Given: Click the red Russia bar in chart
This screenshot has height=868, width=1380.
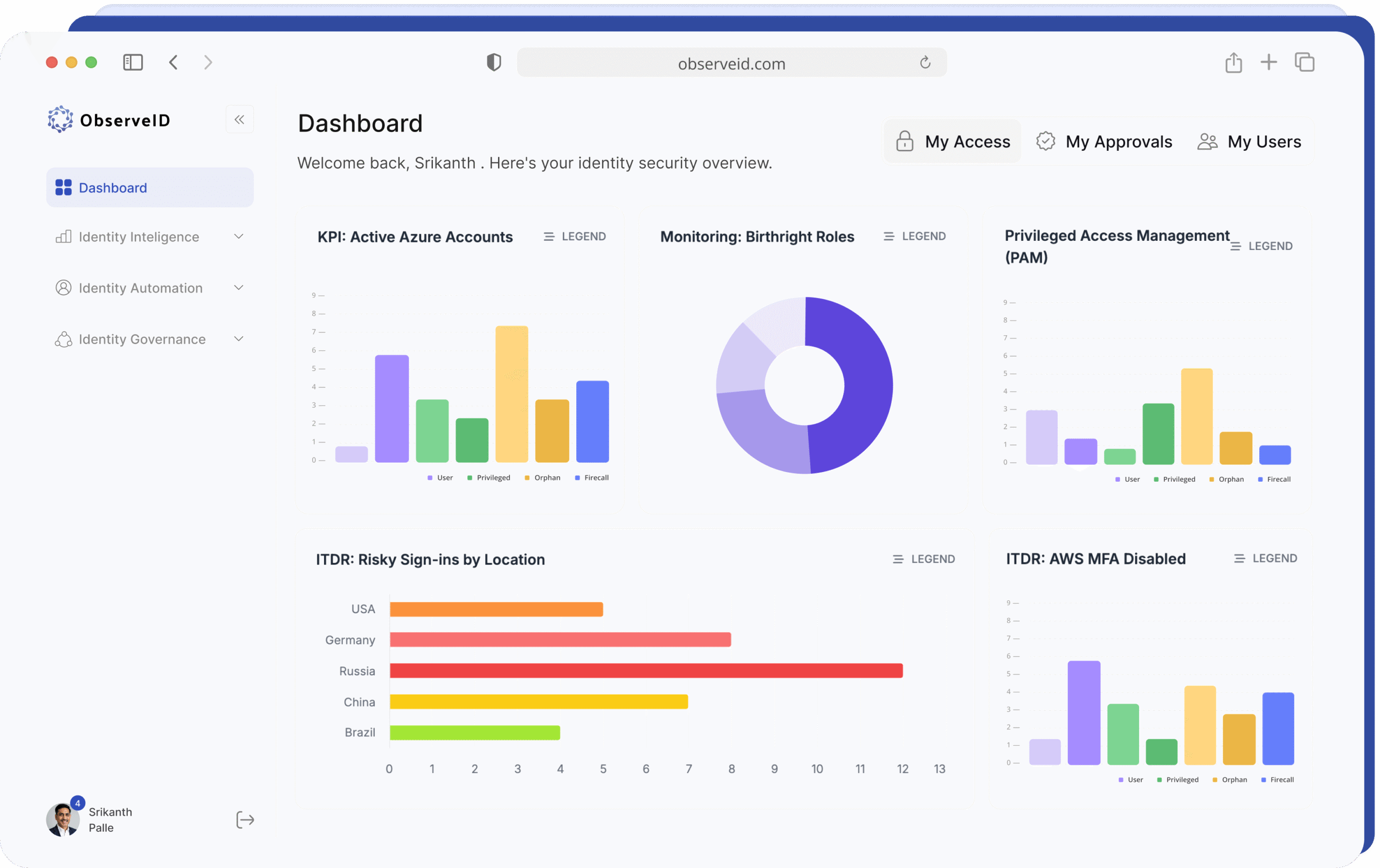Looking at the screenshot, I should pyautogui.click(x=646, y=671).
